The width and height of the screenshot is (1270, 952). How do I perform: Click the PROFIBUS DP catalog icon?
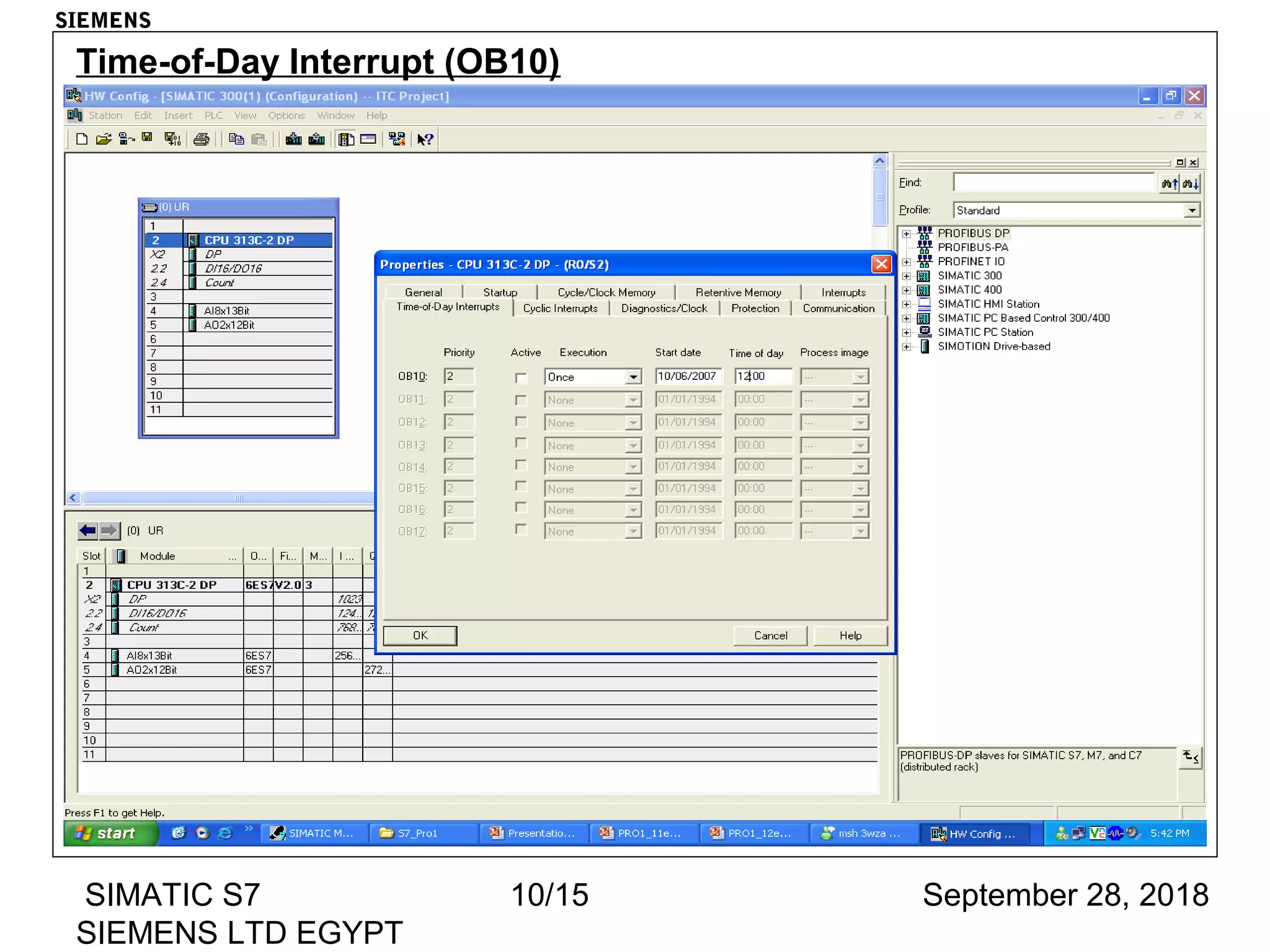(x=925, y=233)
